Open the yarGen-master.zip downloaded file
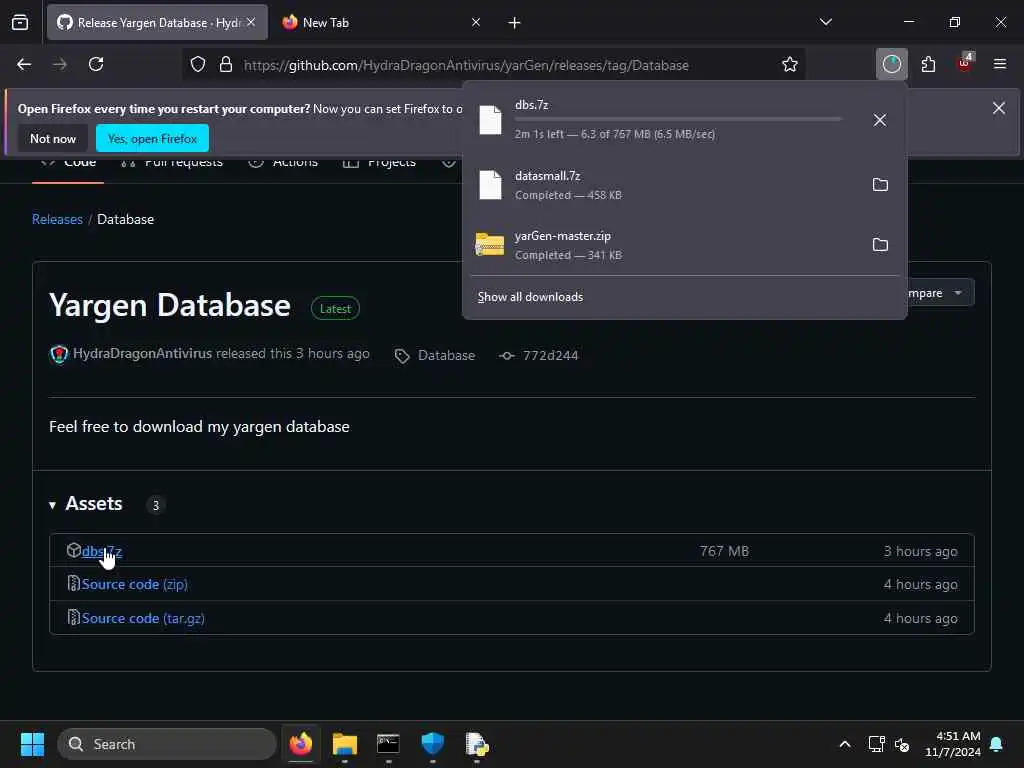The image size is (1024, 768). click(663, 245)
